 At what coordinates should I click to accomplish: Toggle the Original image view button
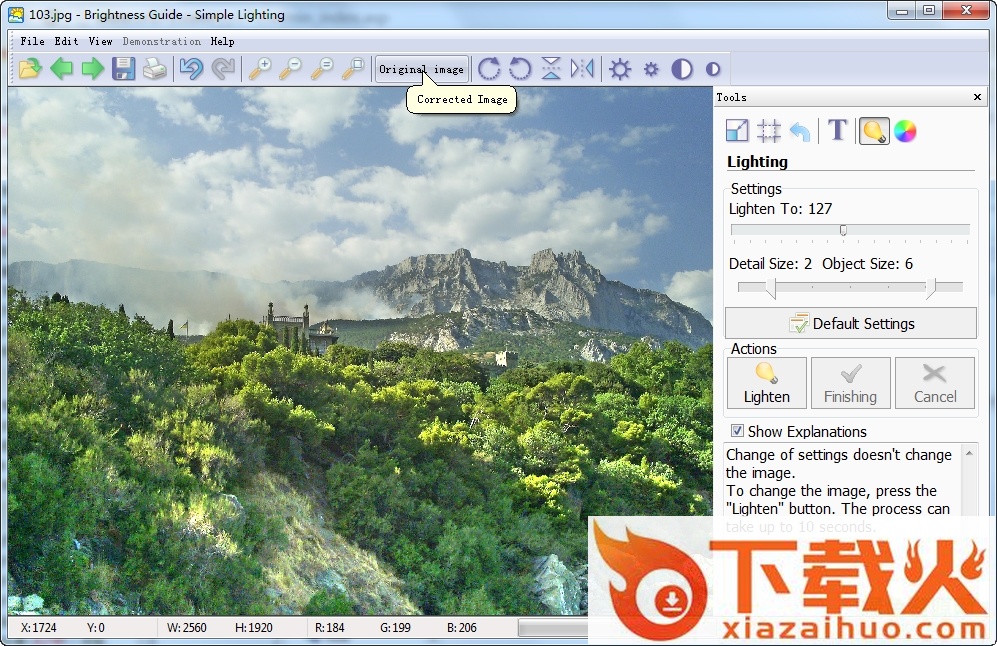coord(421,69)
